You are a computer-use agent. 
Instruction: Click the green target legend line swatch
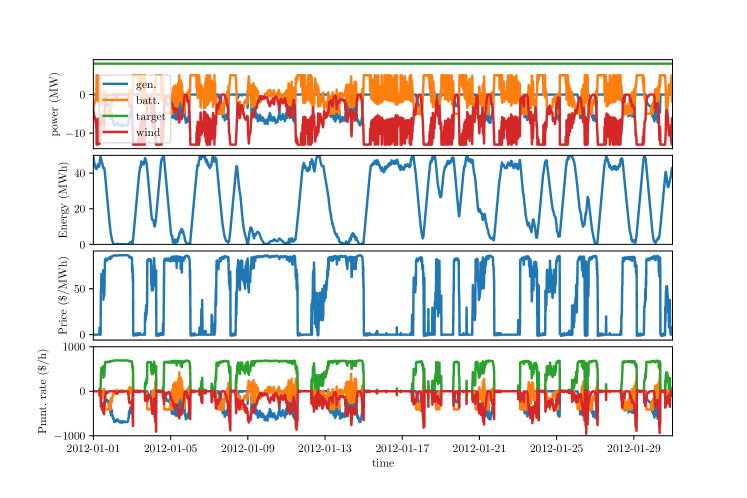(x=115, y=116)
